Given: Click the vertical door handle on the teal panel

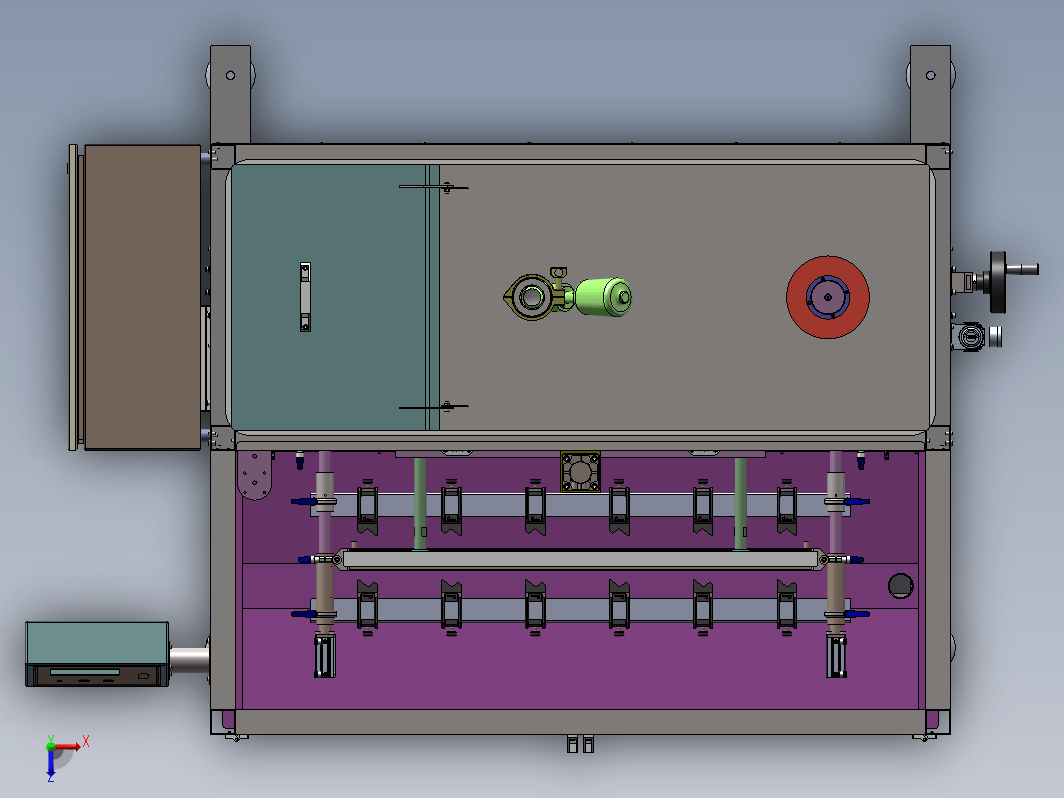Looking at the screenshot, I should pyautogui.click(x=305, y=297).
